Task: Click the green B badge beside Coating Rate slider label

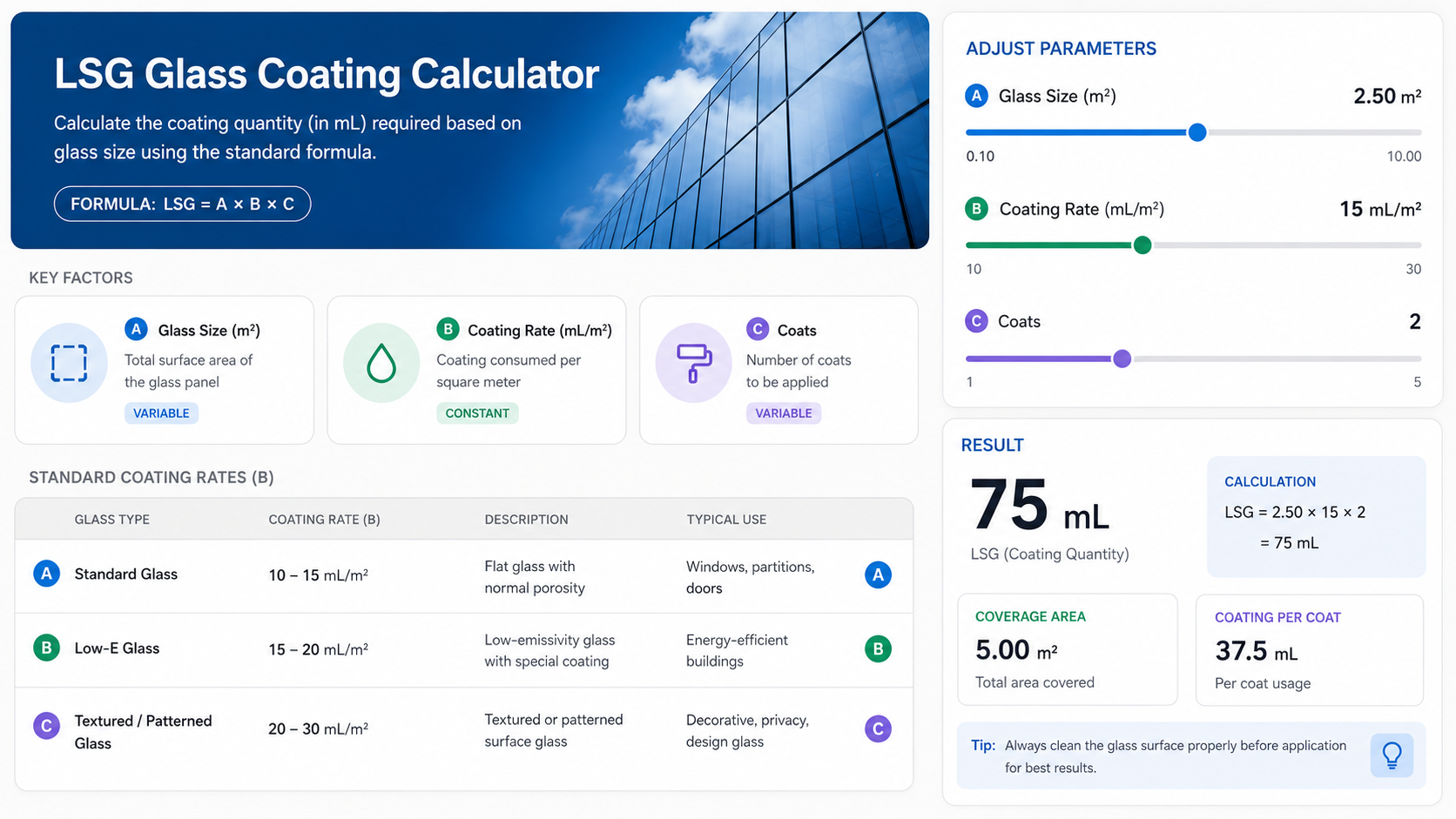Action: coord(976,209)
